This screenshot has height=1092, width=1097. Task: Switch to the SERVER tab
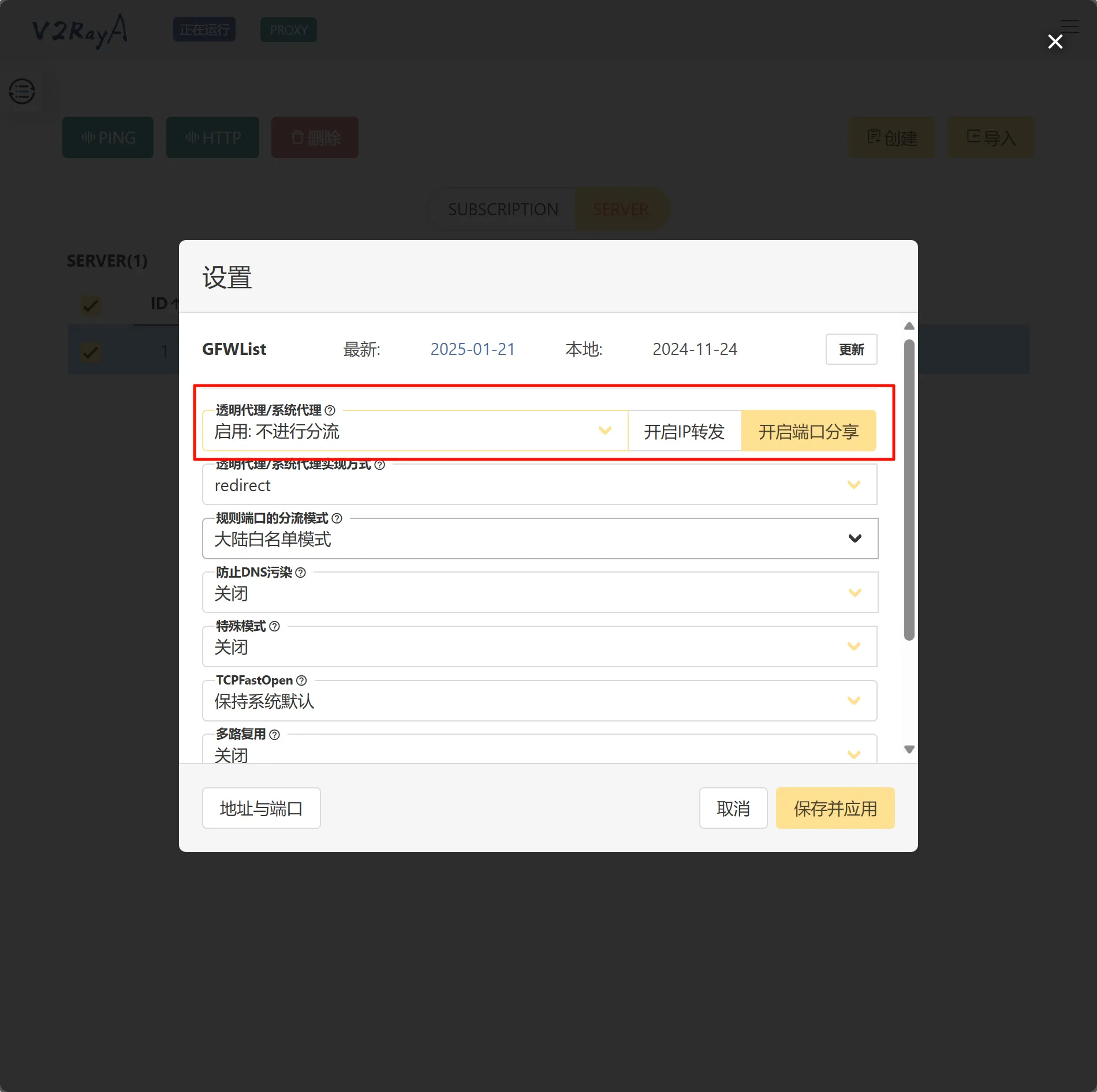[621, 209]
